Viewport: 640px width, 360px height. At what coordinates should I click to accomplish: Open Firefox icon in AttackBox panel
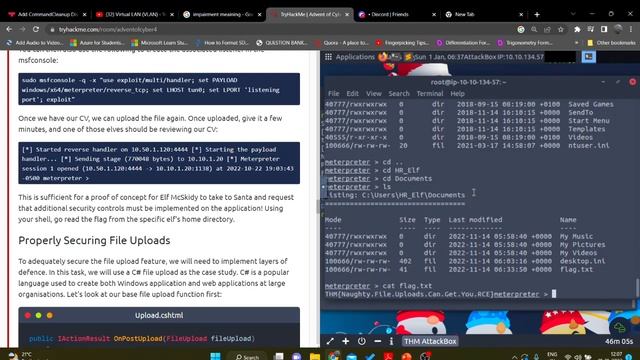382,57
